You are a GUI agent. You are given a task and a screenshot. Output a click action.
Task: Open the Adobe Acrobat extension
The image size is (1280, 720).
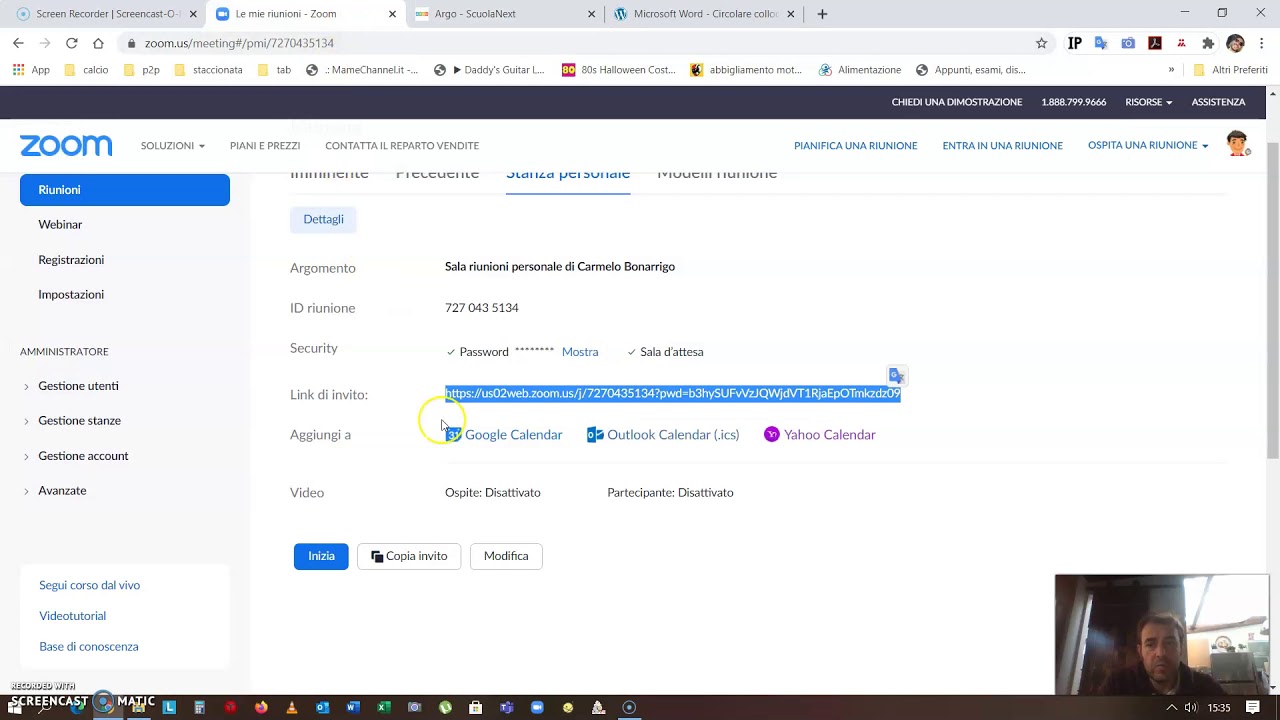1155,43
